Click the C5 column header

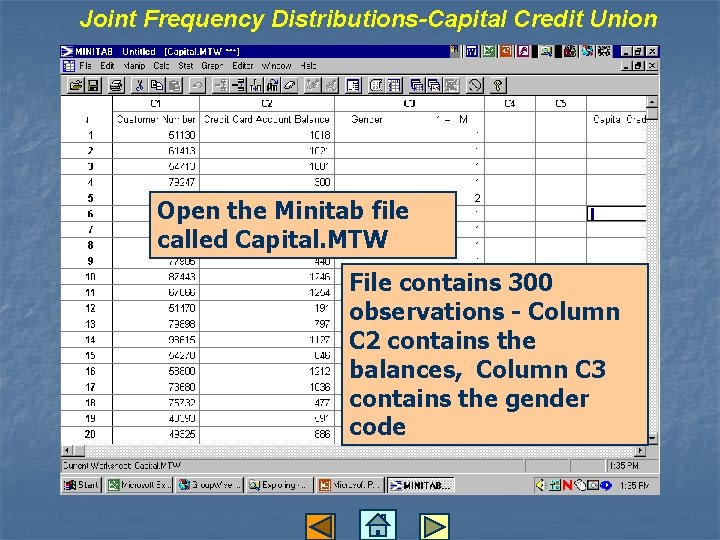(561, 103)
